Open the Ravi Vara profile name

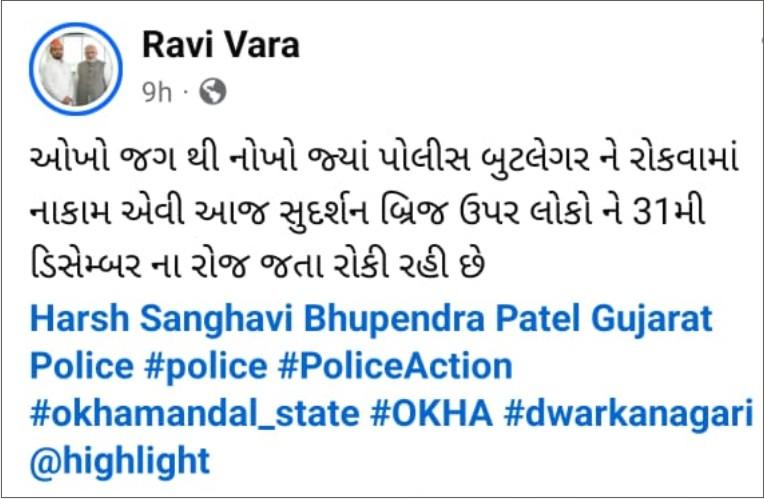click(221, 45)
